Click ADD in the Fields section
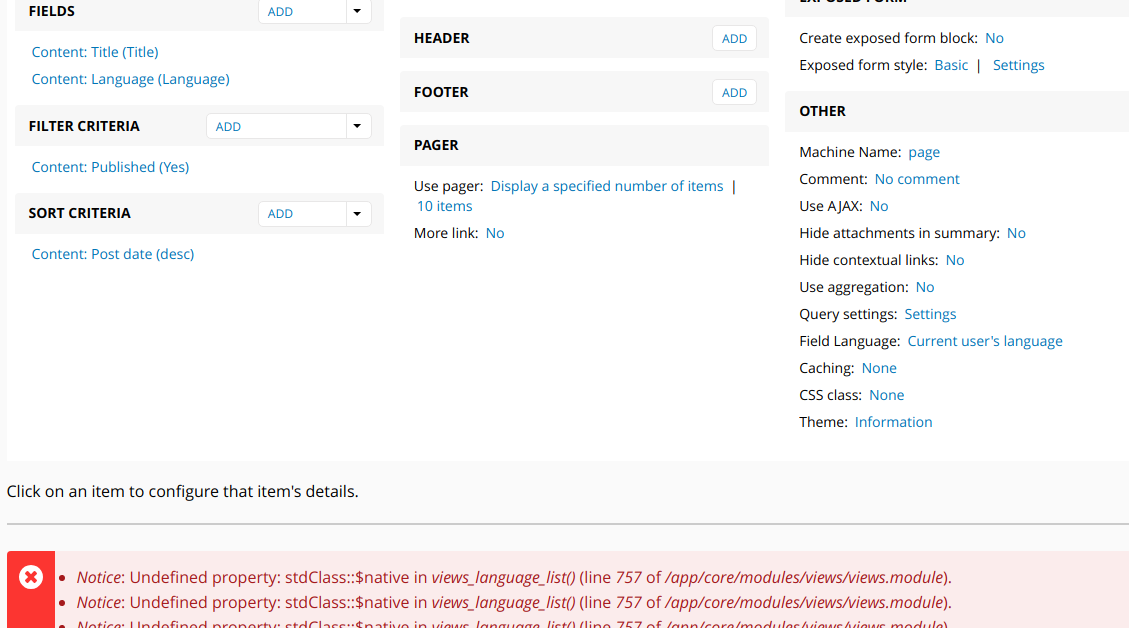 pyautogui.click(x=280, y=11)
